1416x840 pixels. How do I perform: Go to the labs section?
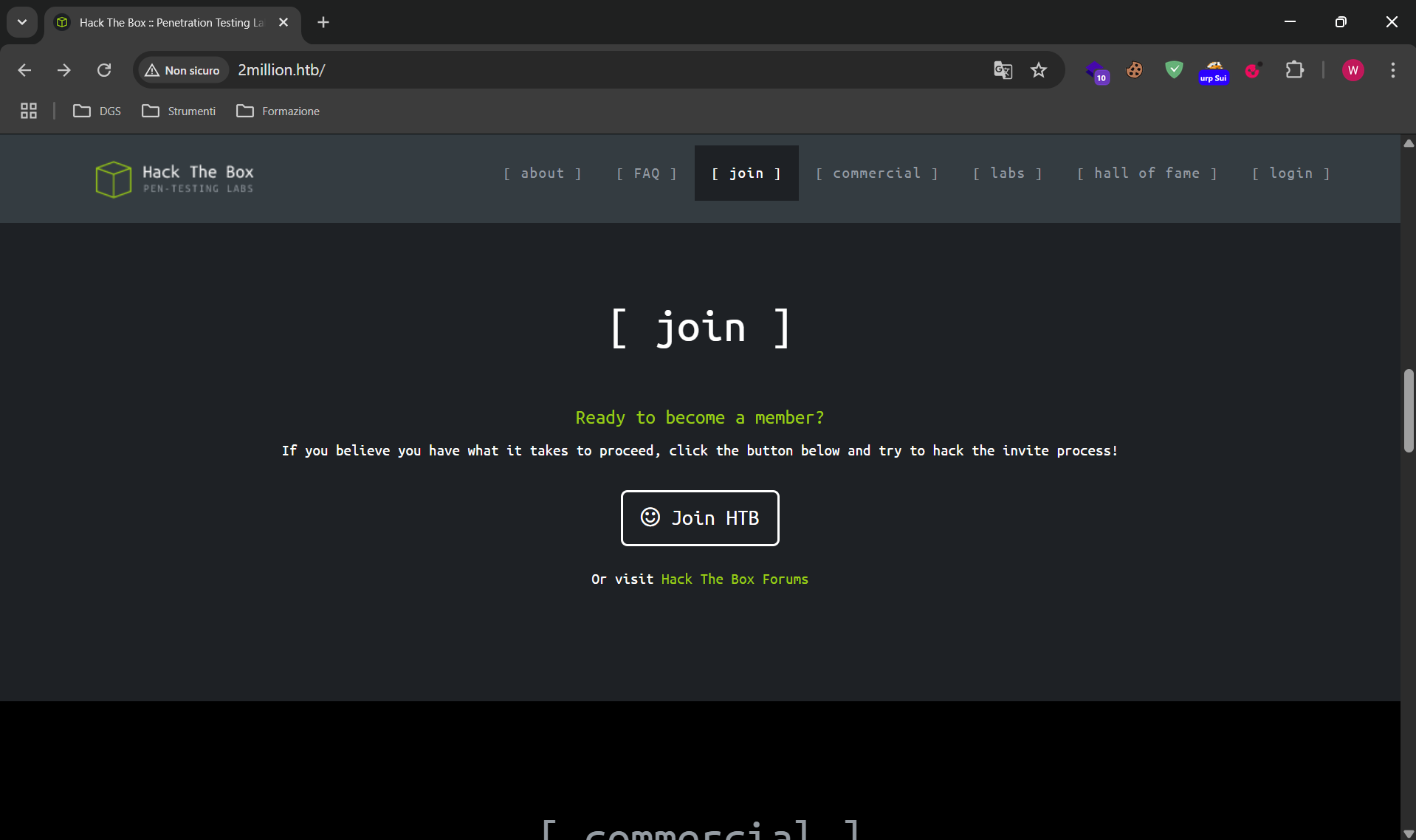pyautogui.click(x=1008, y=173)
